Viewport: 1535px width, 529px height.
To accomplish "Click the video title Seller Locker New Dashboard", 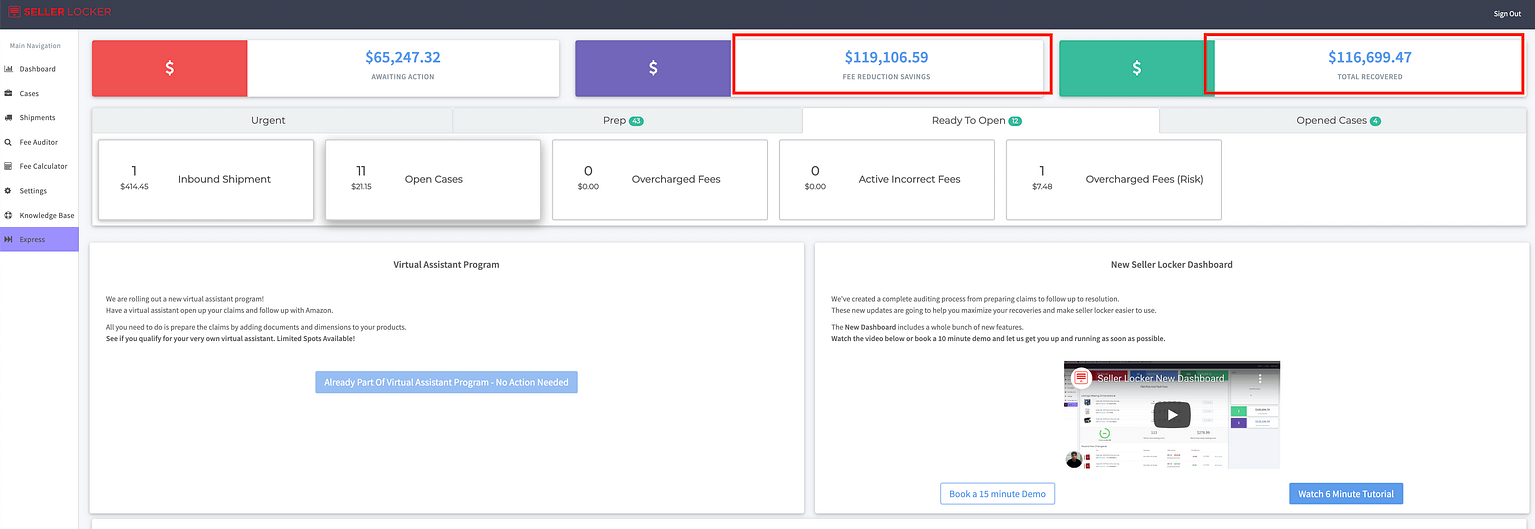I will tap(1160, 378).
